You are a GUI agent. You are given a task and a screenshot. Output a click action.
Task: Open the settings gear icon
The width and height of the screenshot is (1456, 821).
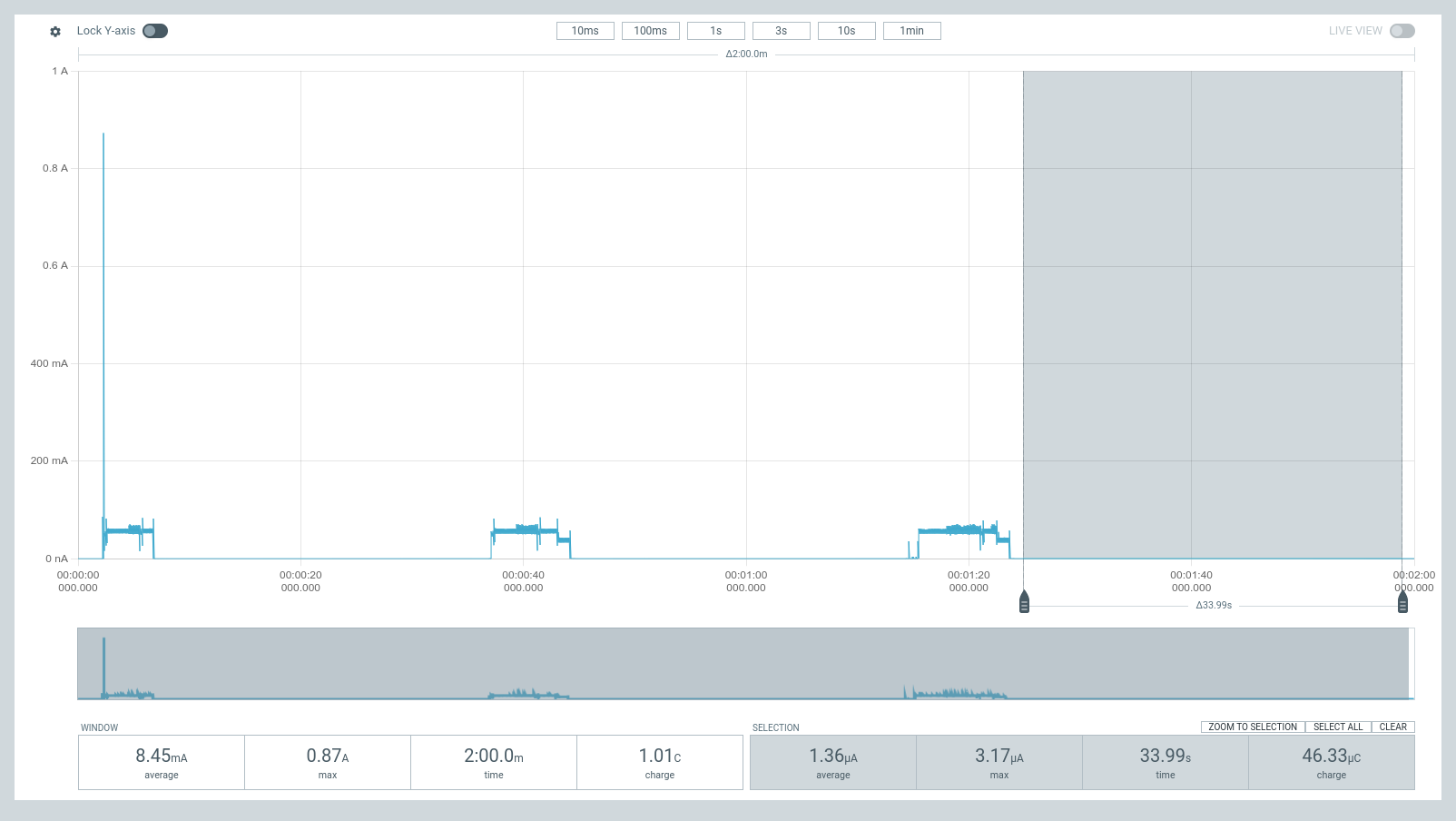54,31
